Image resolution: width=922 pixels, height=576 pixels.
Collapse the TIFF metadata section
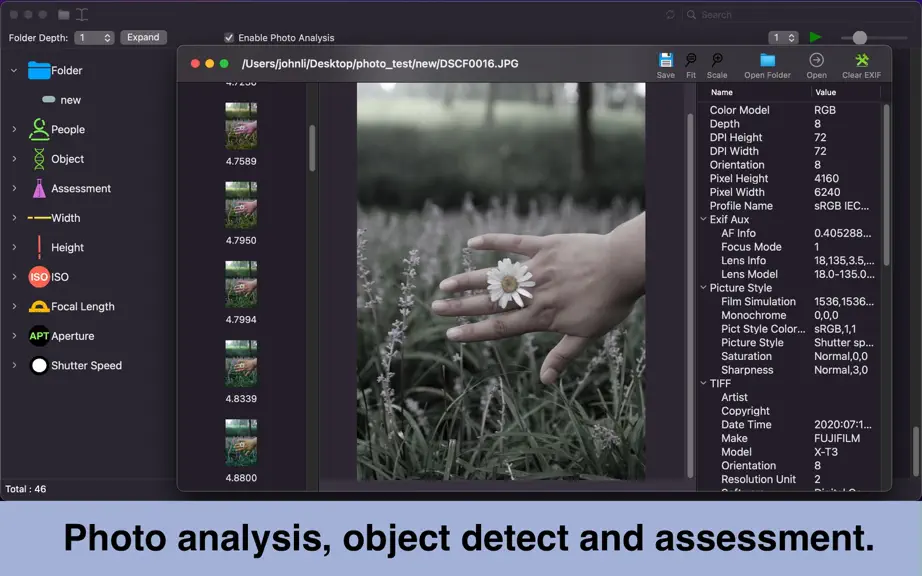tap(703, 383)
